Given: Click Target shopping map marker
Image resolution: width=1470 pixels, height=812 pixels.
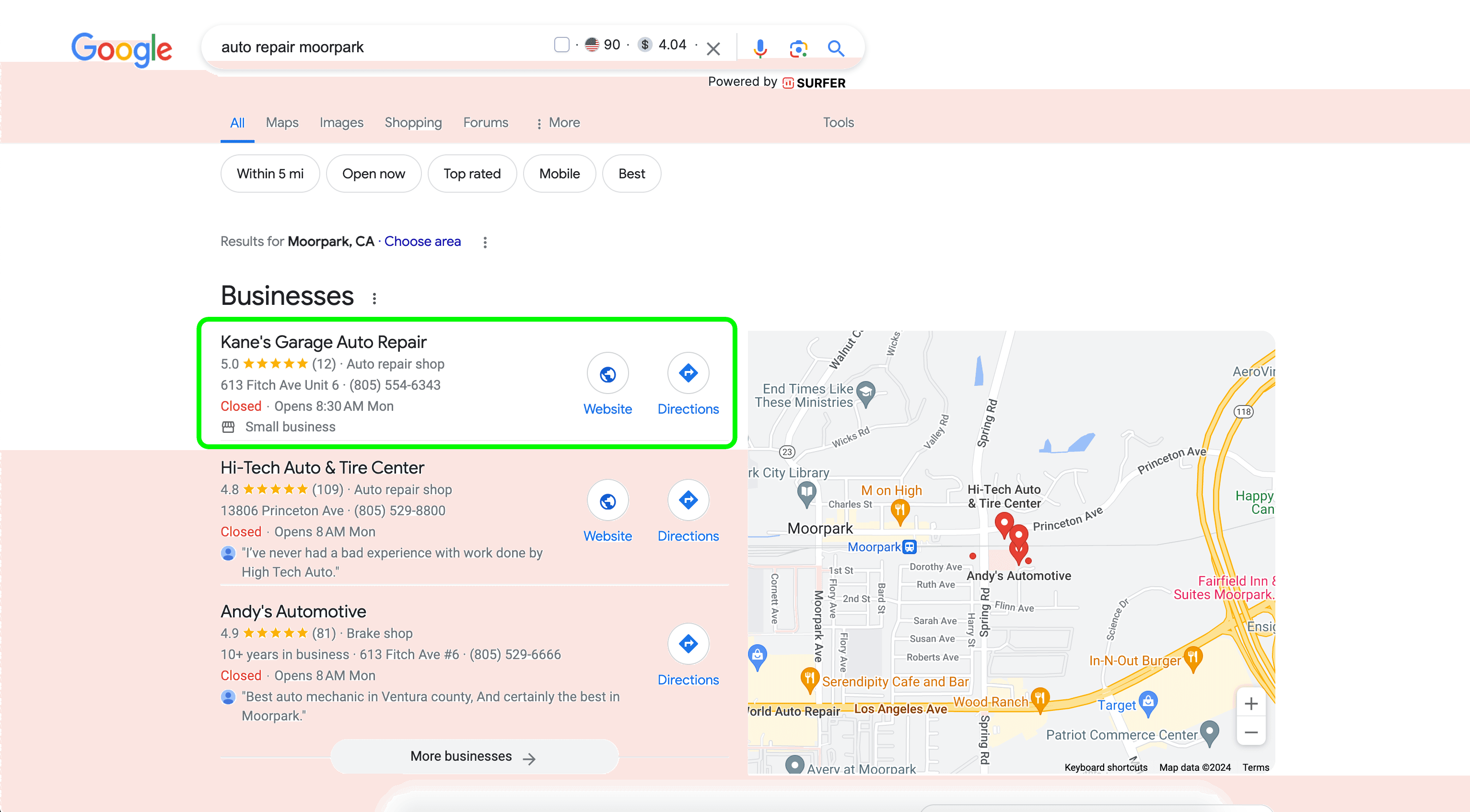Looking at the screenshot, I should click(1148, 702).
